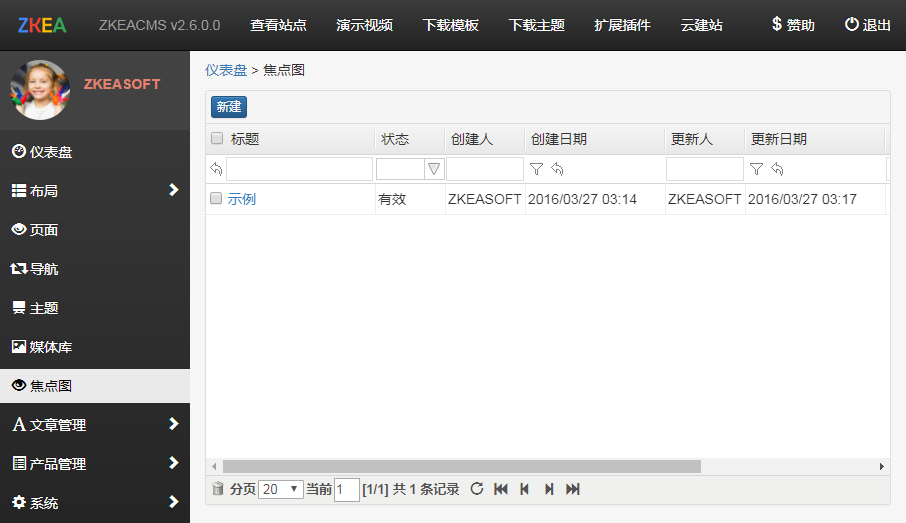Click the 仪表盘 breadcrumb link
Viewport: 906px width, 523px height.
(x=226, y=70)
